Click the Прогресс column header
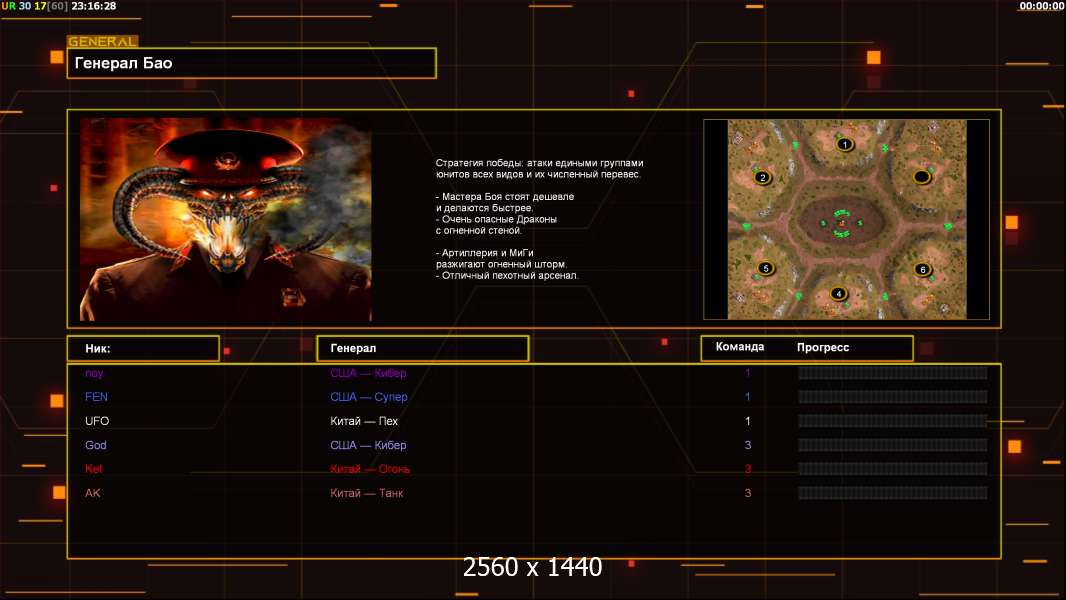This screenshot has width=1066, height=600. click(x=823, y=347)
